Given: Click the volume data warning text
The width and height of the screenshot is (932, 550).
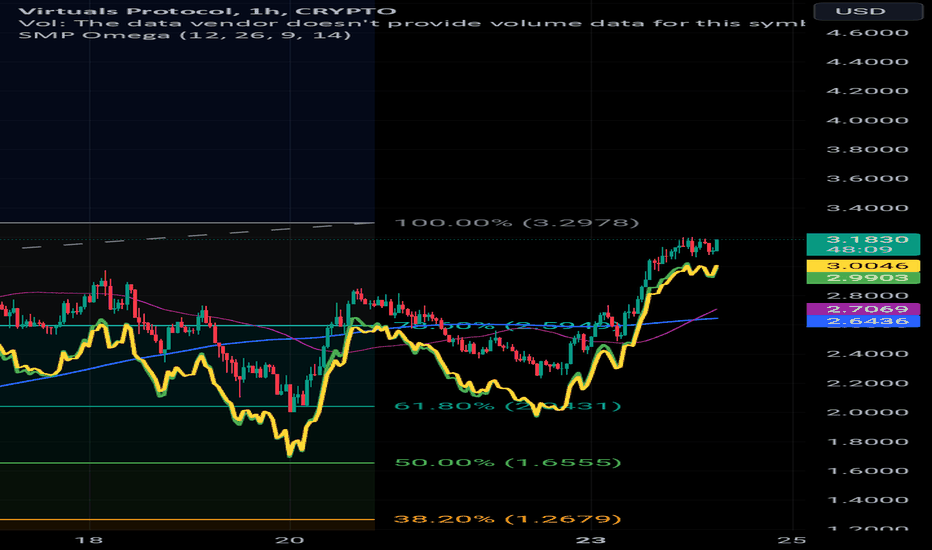Looking at the screenshot, I should click(411, 23).
